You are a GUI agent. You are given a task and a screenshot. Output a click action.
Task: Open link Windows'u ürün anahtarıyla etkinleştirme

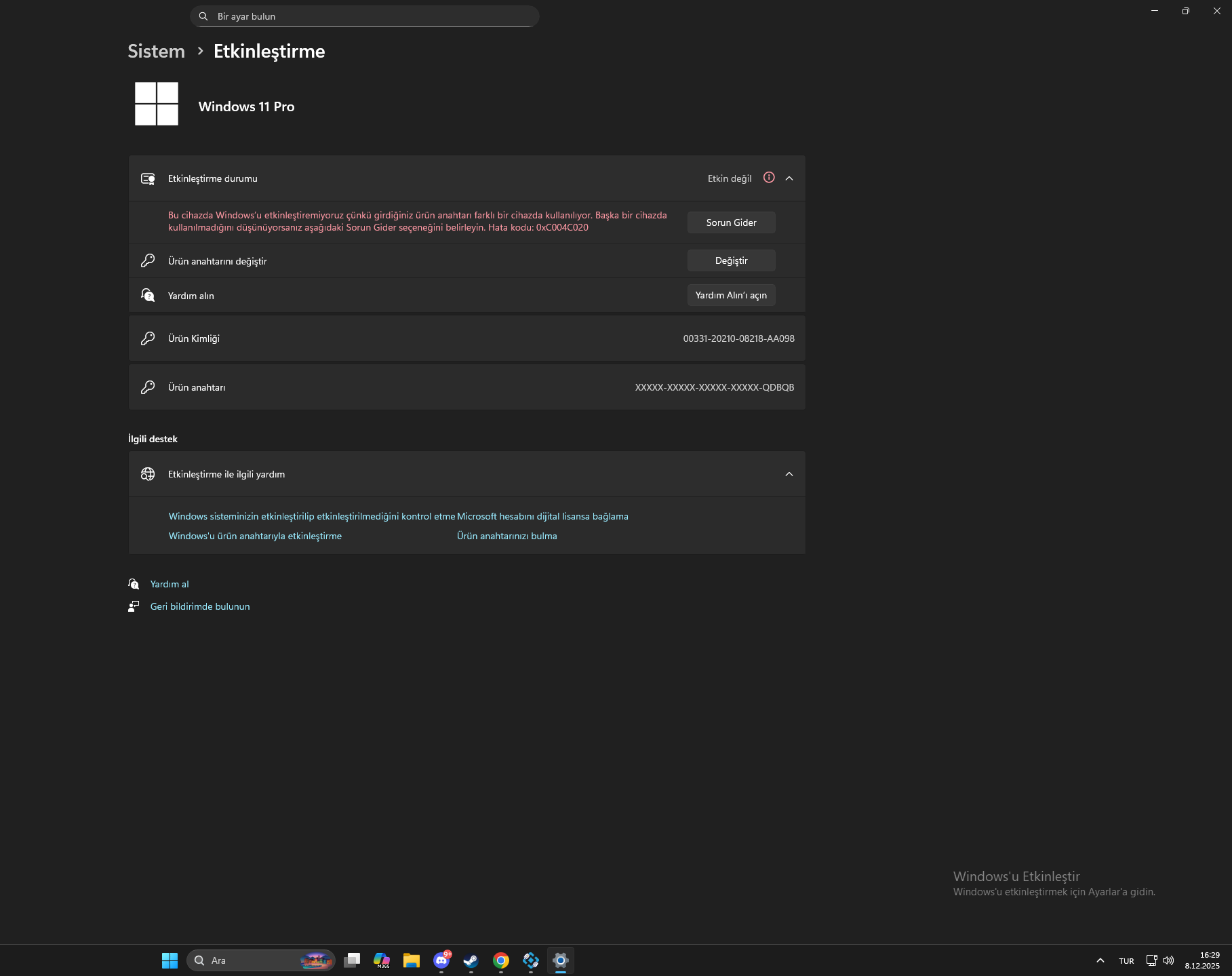(x=255, y=536)
